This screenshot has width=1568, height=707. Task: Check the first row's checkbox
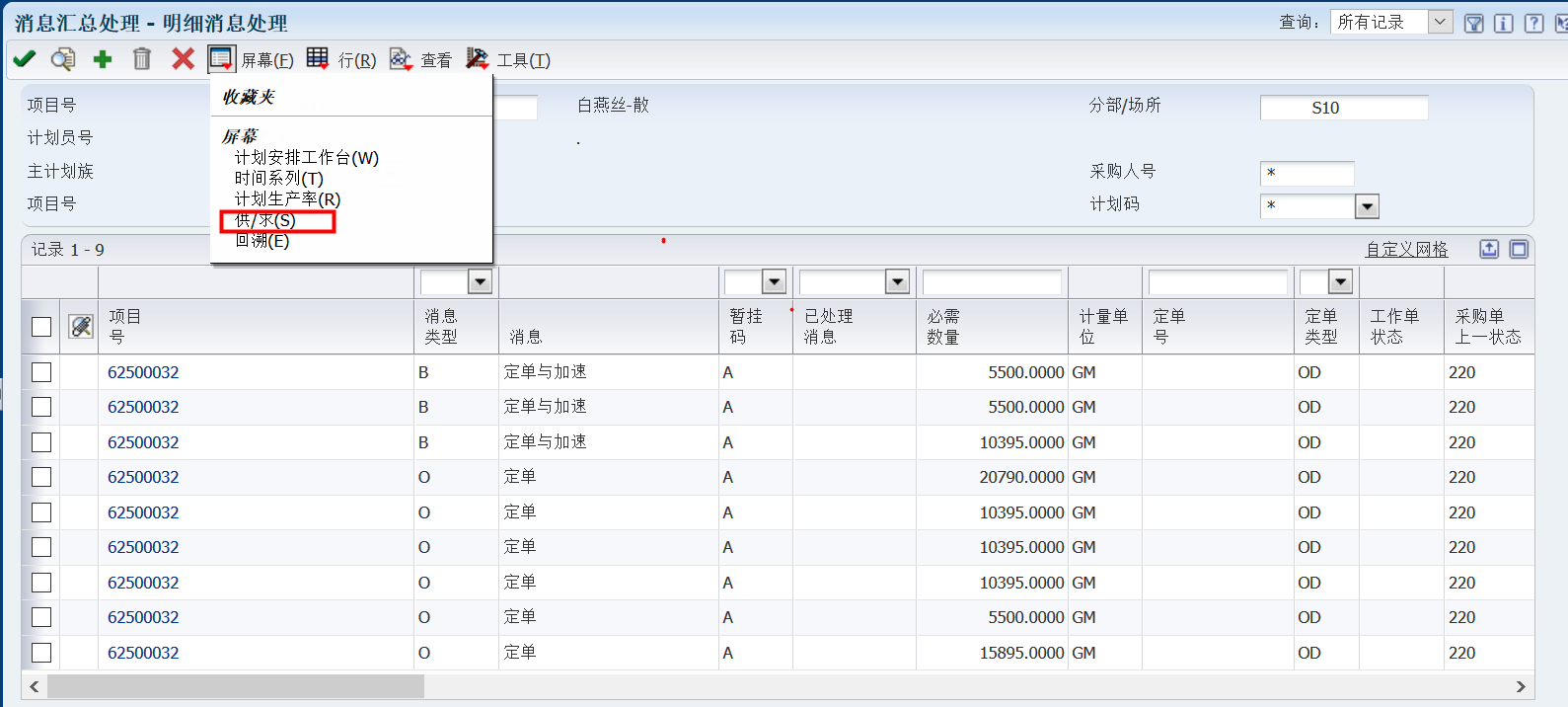[41, 372]
